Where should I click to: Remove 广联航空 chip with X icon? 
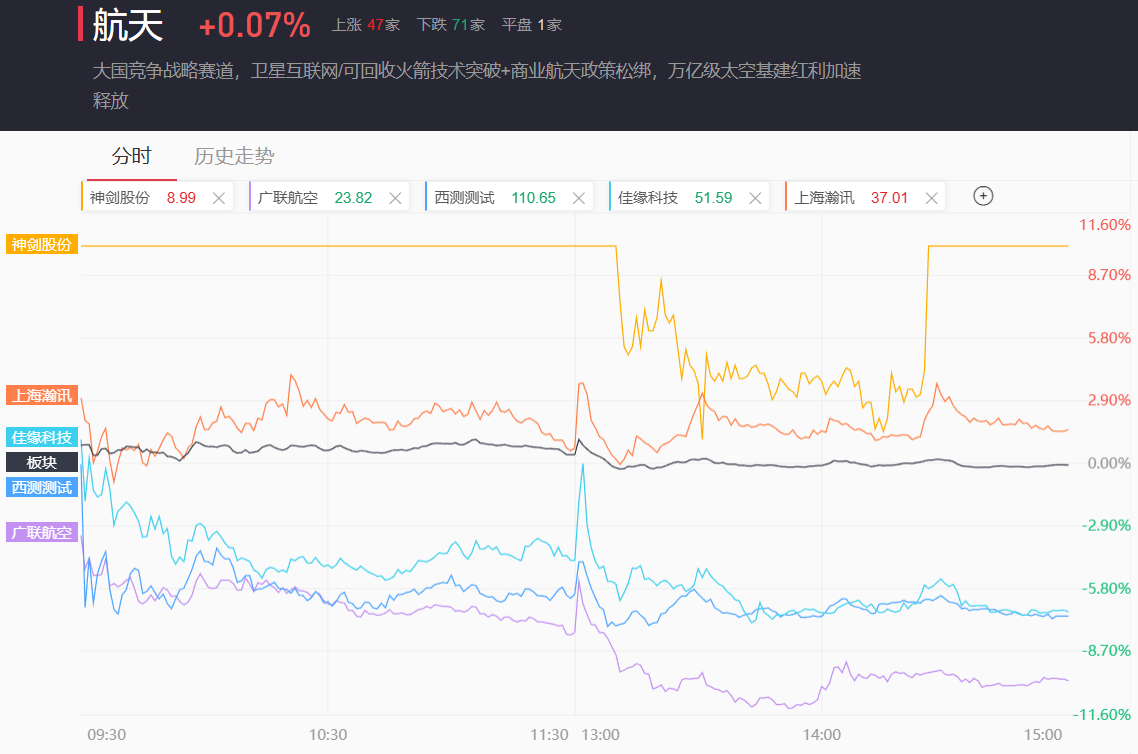tap(395, 198)
